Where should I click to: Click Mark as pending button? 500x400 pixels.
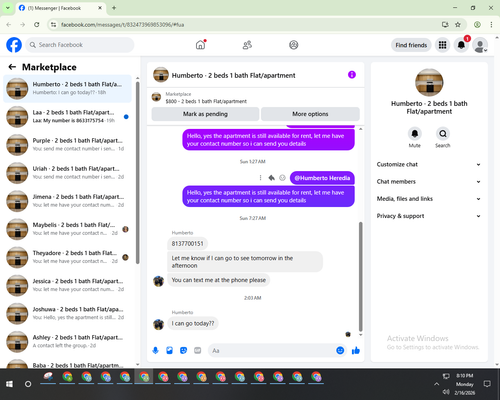tap(205, 114)
